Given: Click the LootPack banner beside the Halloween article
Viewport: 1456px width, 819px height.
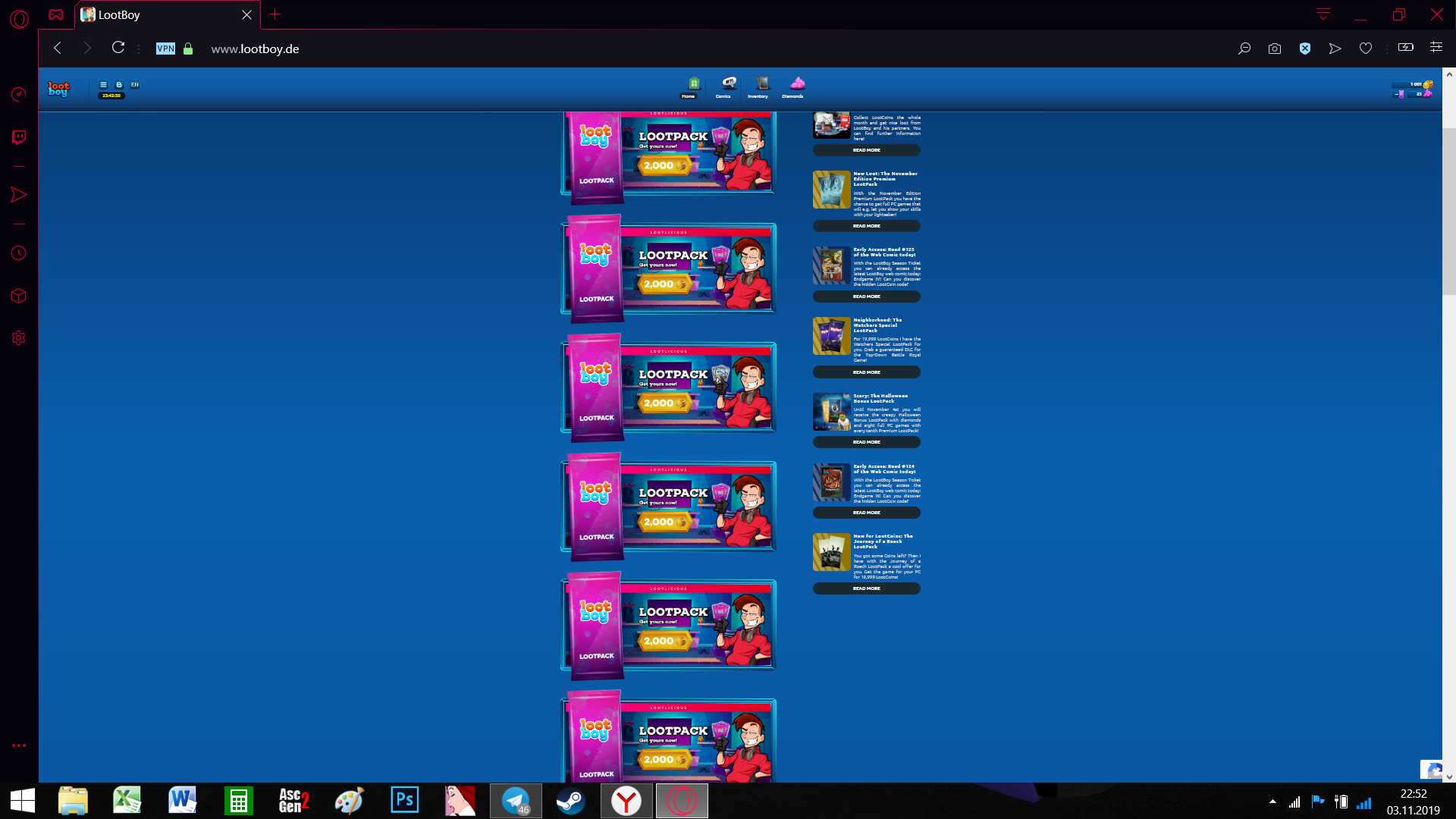Looking at the screenshot, I should pos(668,388).
